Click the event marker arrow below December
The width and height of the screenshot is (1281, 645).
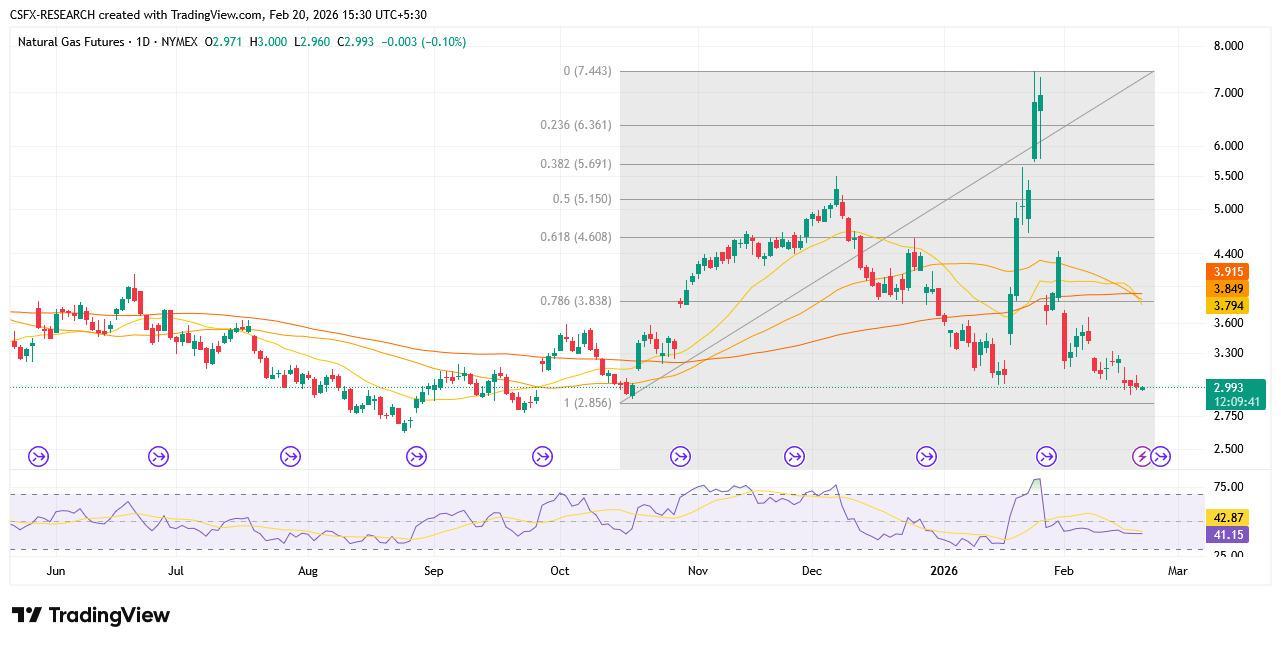click(793, 457)
